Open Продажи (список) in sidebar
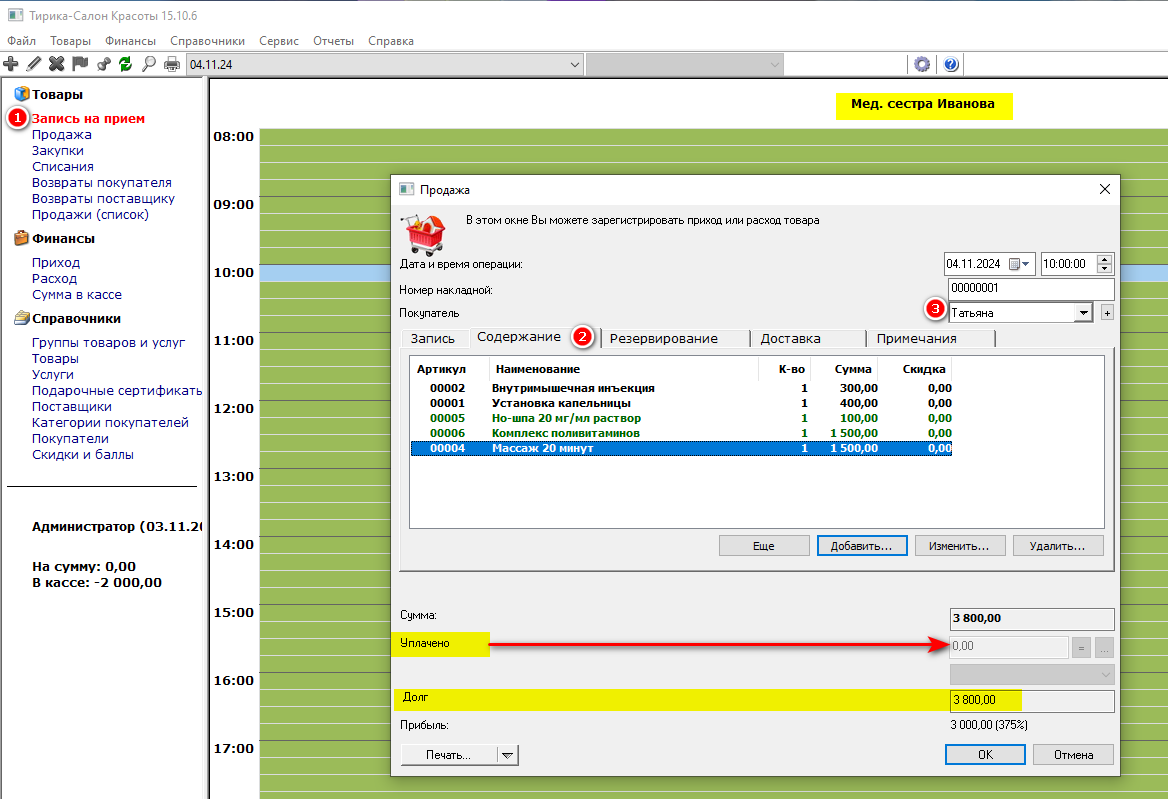The width and height of the screenshot is (1168, 799). [x=90, y=214]
